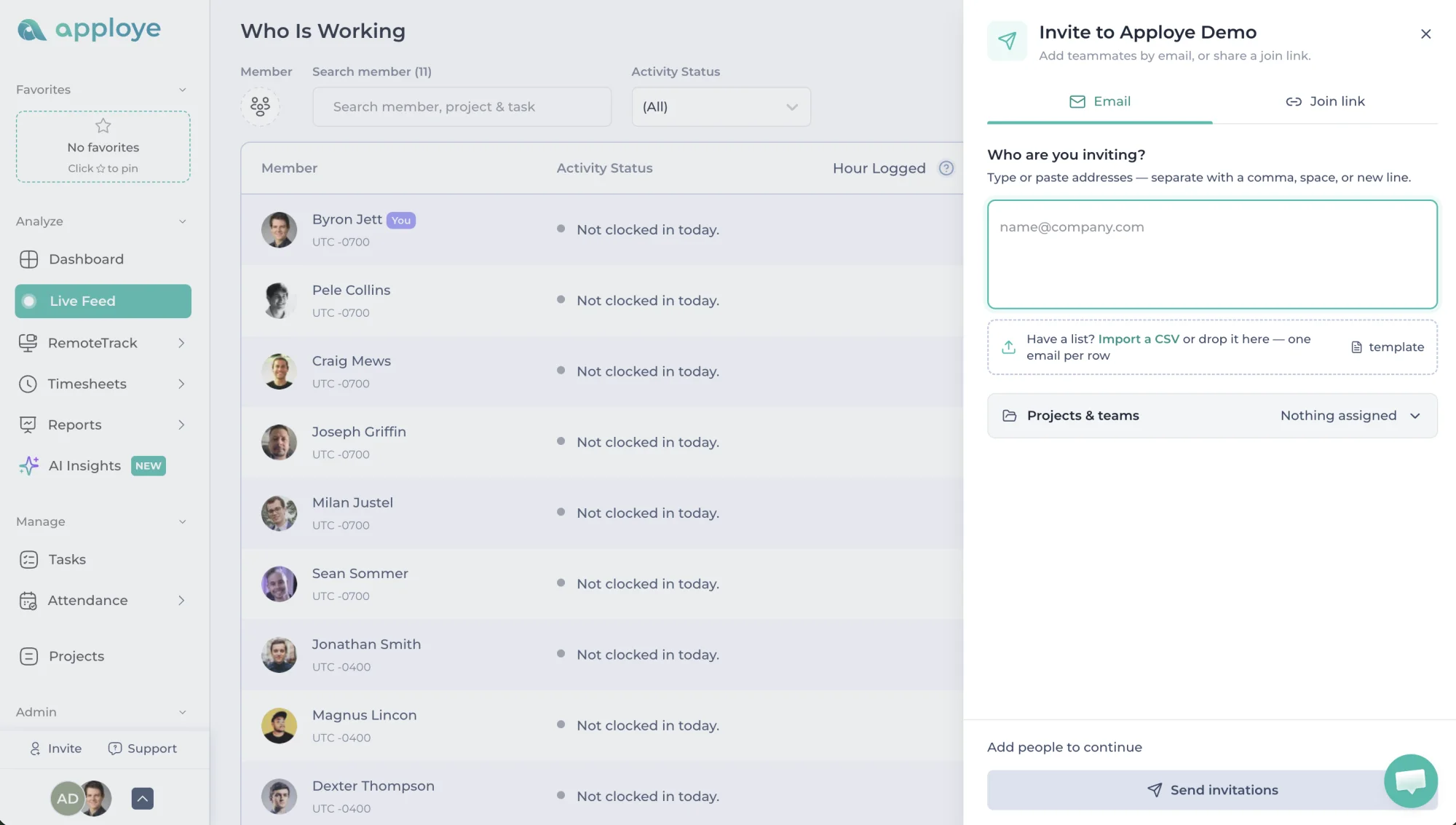Open Support at the sidebar bottom
Image resolution: width=1456 pixels, height=825 pixels.
pyautogui.click(x=142, y=749)
